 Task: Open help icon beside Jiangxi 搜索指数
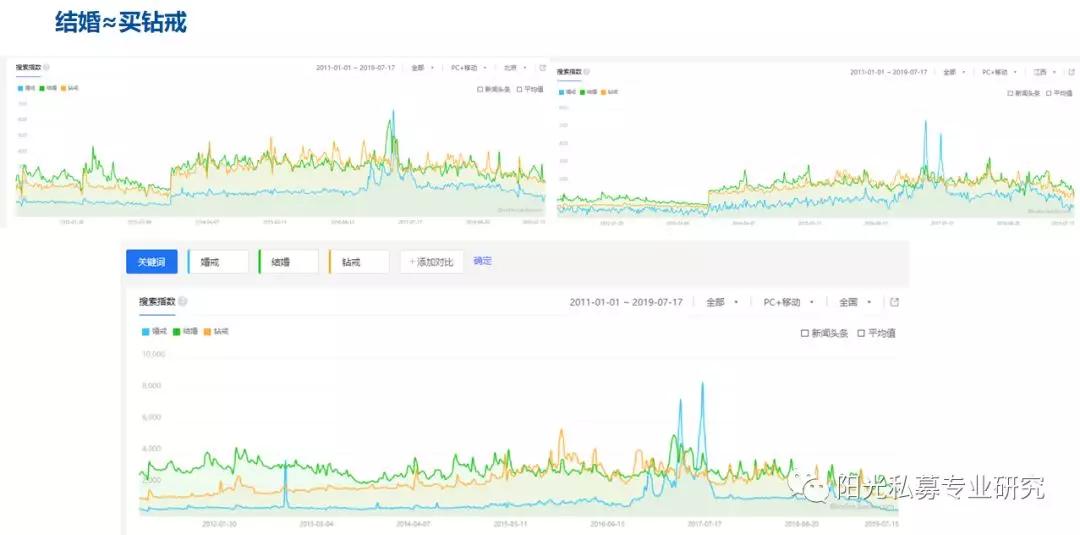588,72
